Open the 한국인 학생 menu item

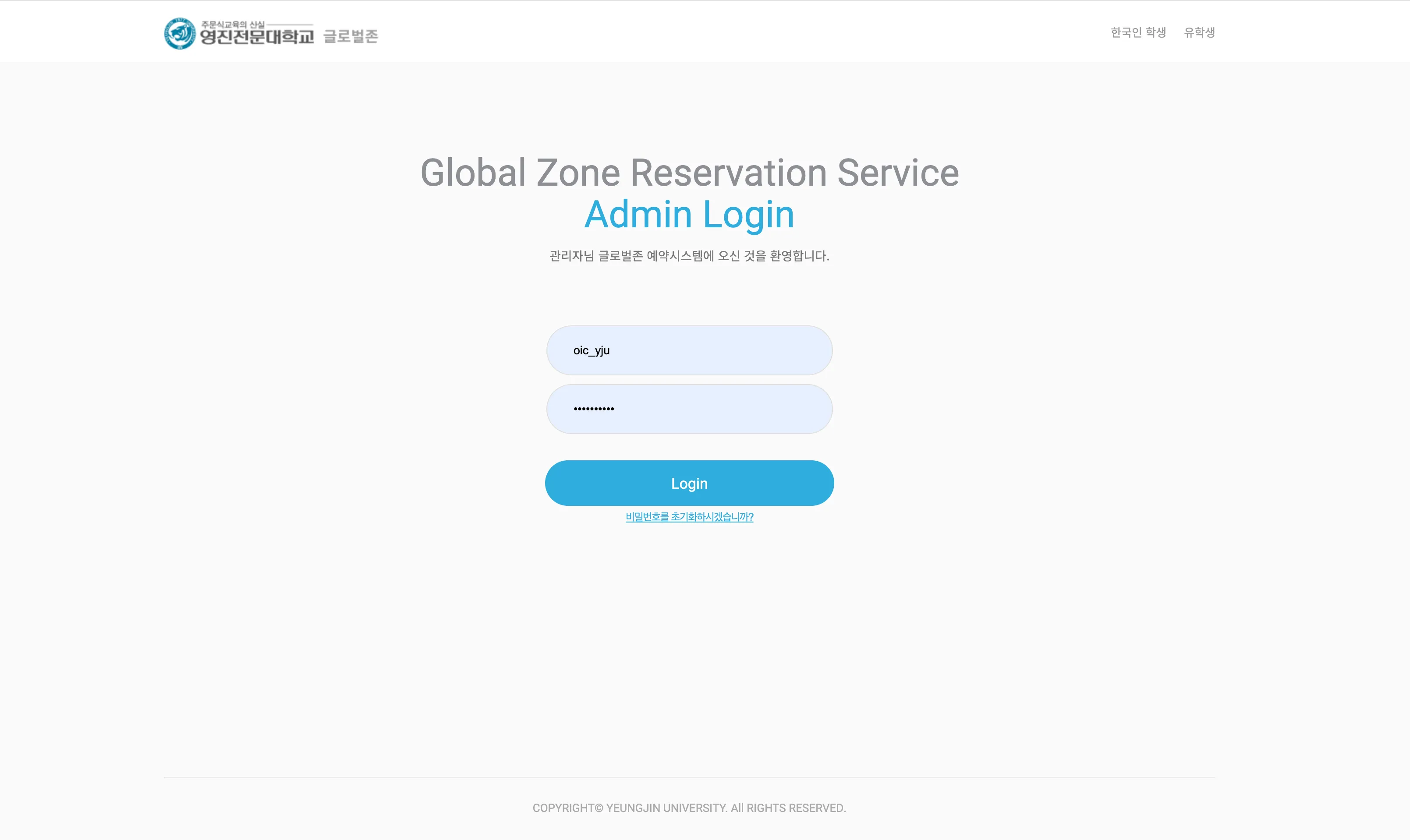tap(1137, 32)
